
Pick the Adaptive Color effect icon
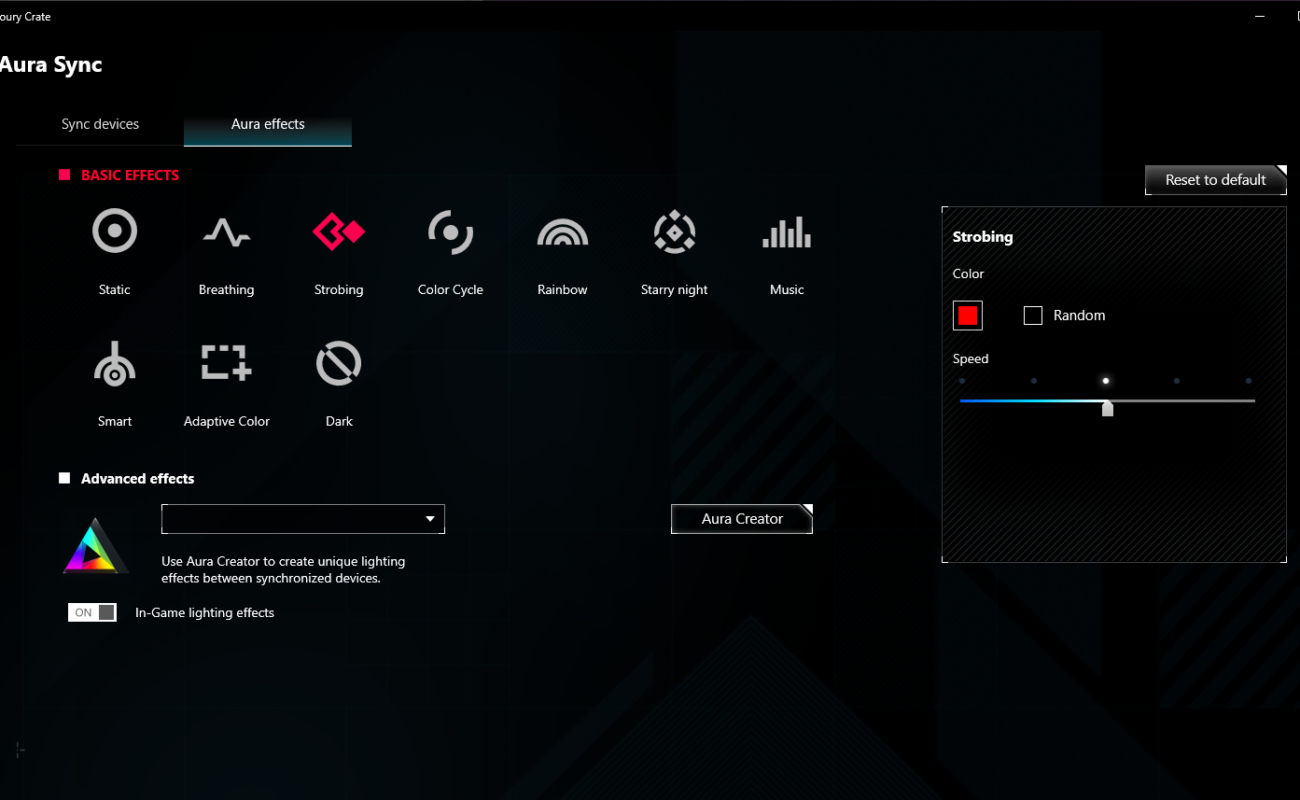click(x=226, y=364)
